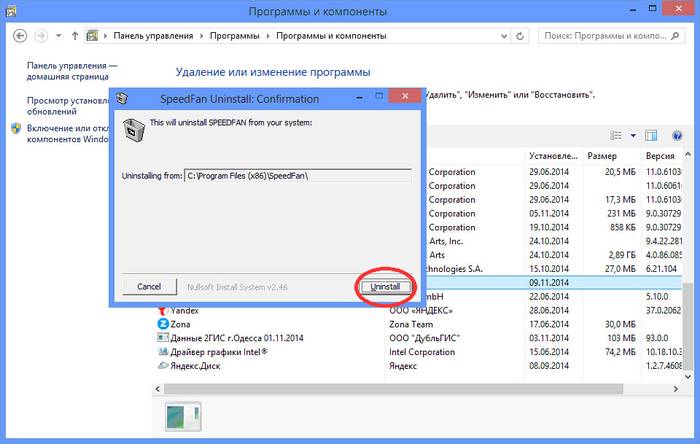This screenshot has width=700, height=444.
Task: Click the trash can icon in SpeedFan dialog
Action: (x=133, y=130)
